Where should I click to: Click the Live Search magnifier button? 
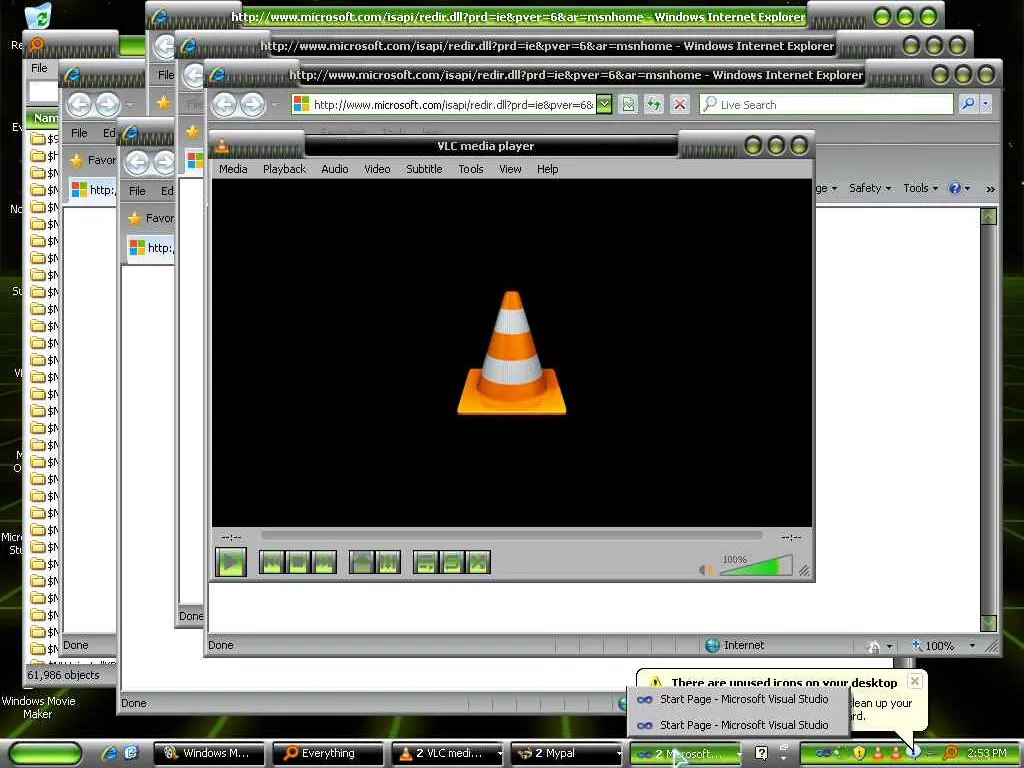(x=968, y=104)
